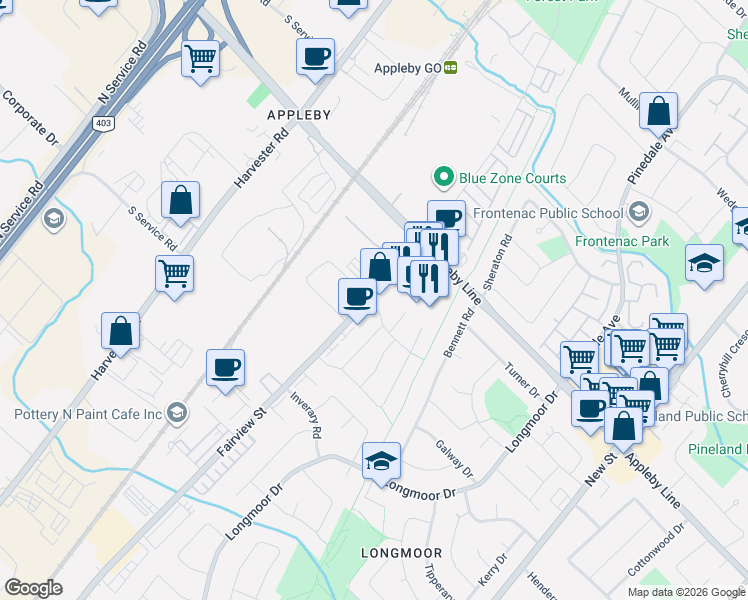This screenshot has height=600, width=748.
Task: Select the coffee cup marker below Blue Zone Courts
Action: (448, 217)
